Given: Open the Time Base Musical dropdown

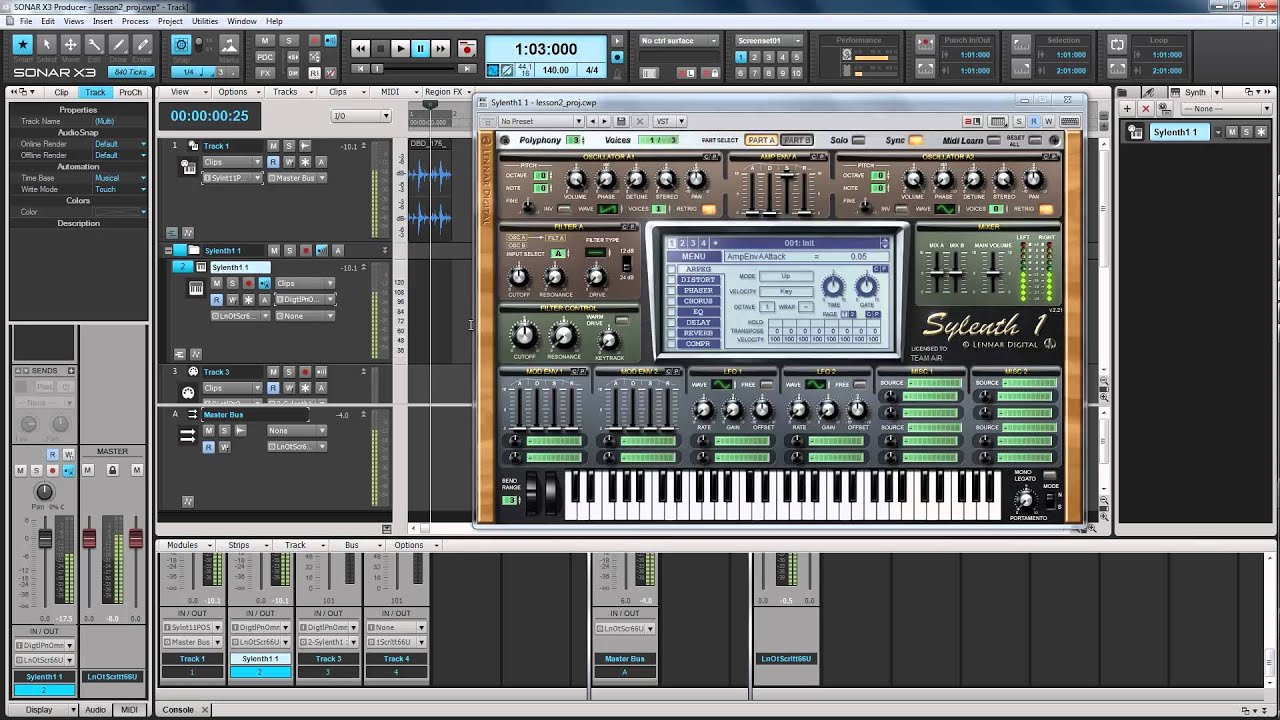Looking at the screenshot, I should pyautogui.click(x=121, y=178).
